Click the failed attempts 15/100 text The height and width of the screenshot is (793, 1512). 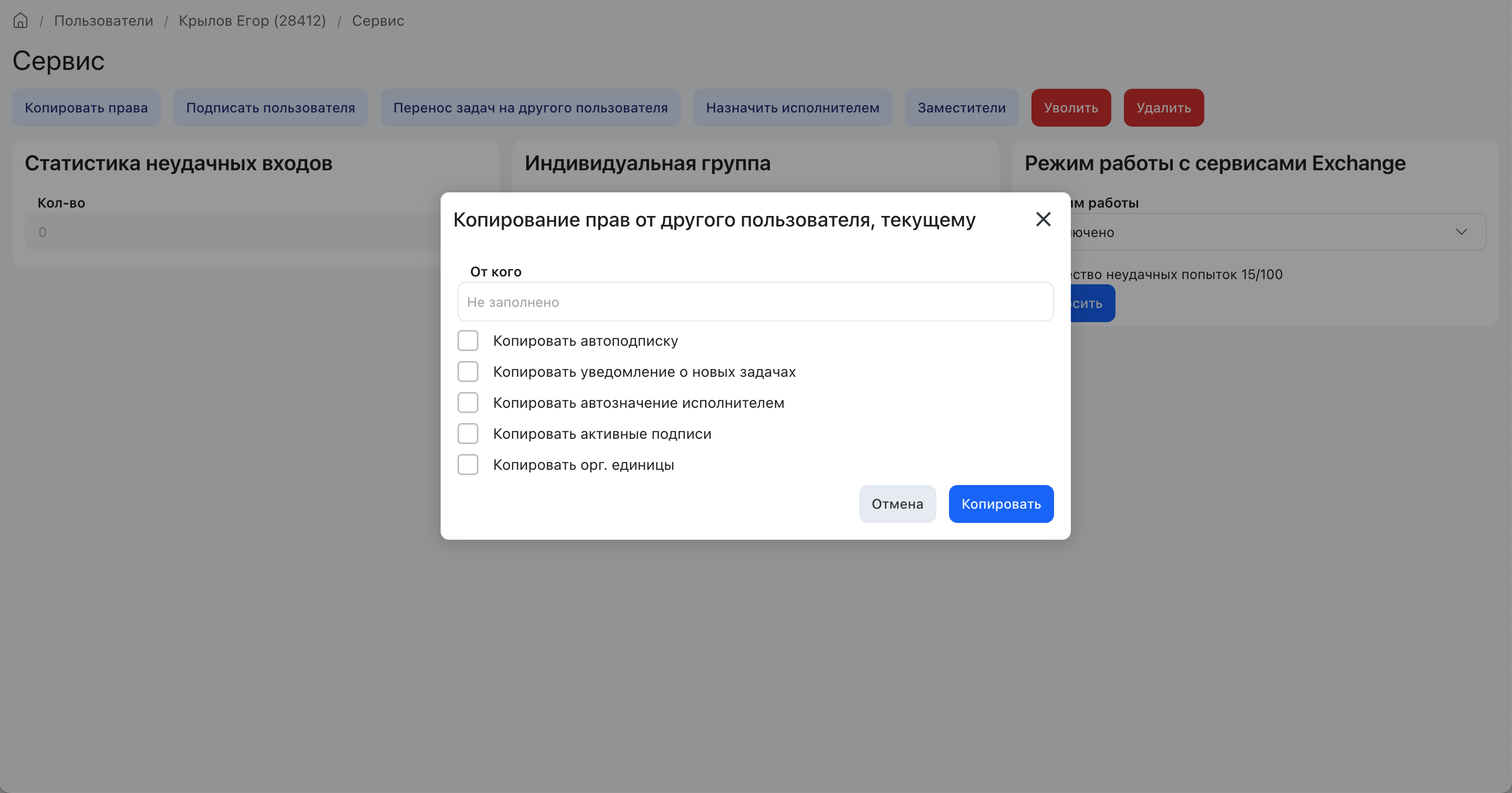1176,274
